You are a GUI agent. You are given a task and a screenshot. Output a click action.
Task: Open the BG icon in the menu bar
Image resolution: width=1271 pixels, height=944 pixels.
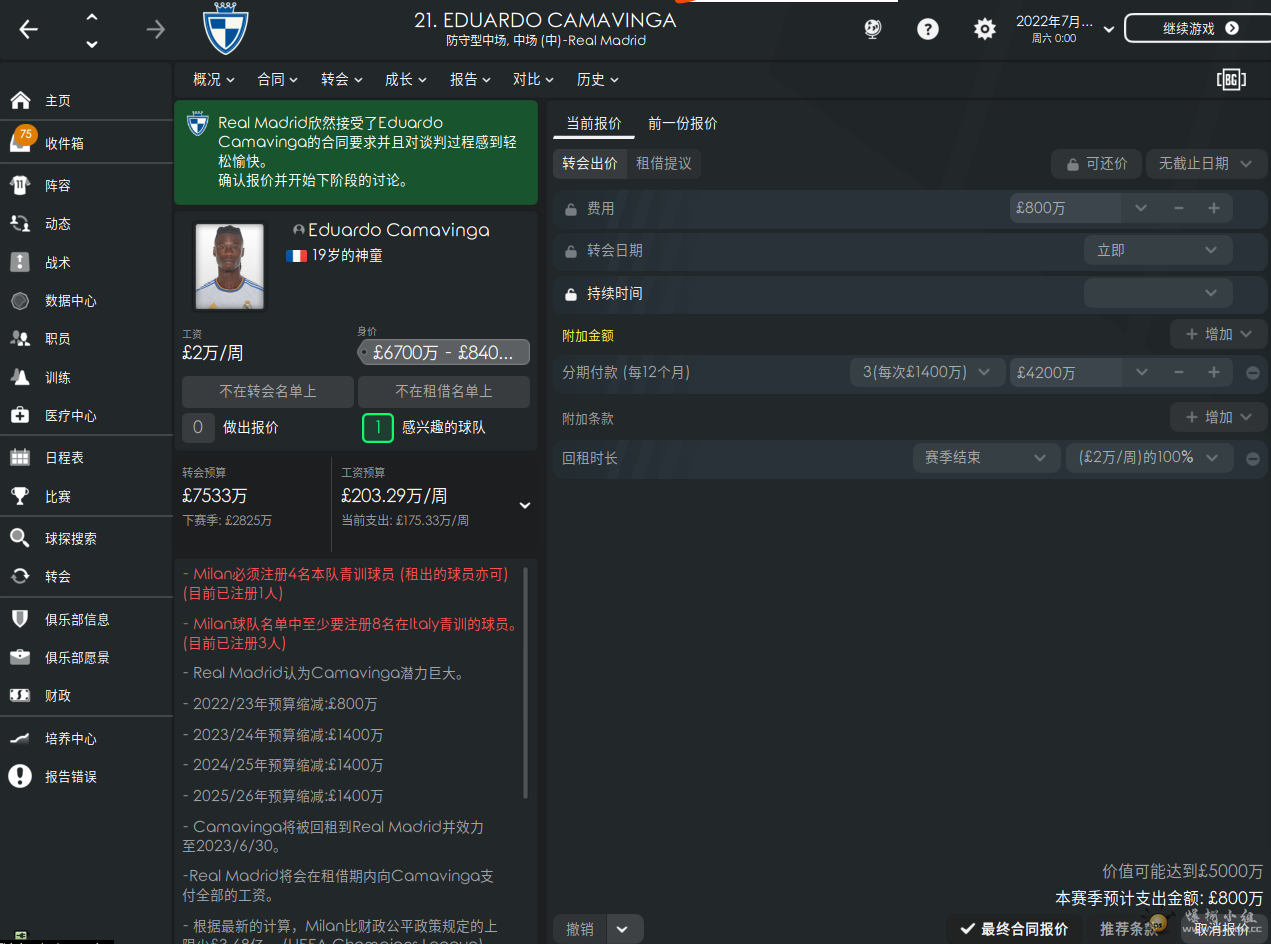tap(1231, 80)
